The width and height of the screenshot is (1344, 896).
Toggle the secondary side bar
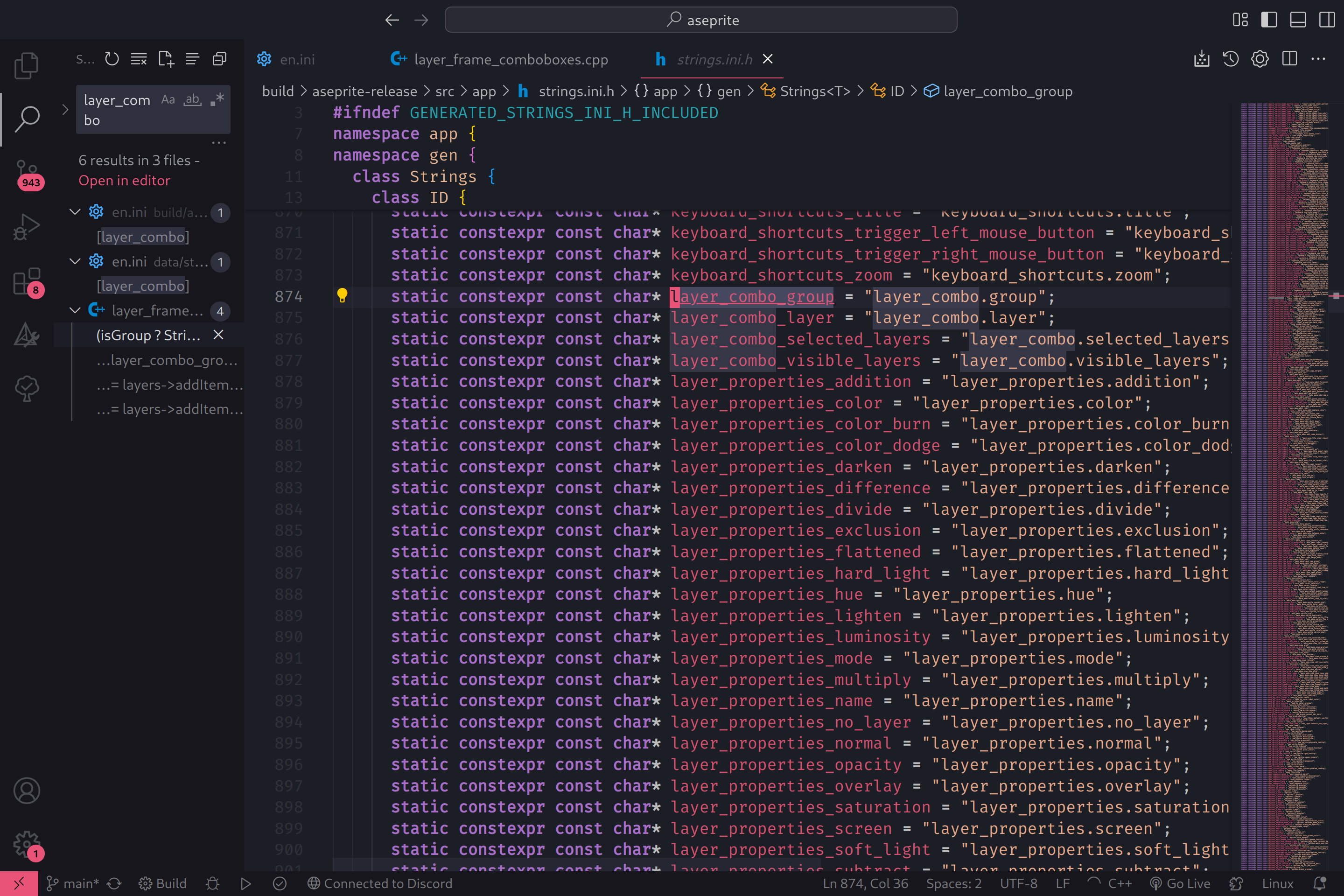tap(1327, 20)
